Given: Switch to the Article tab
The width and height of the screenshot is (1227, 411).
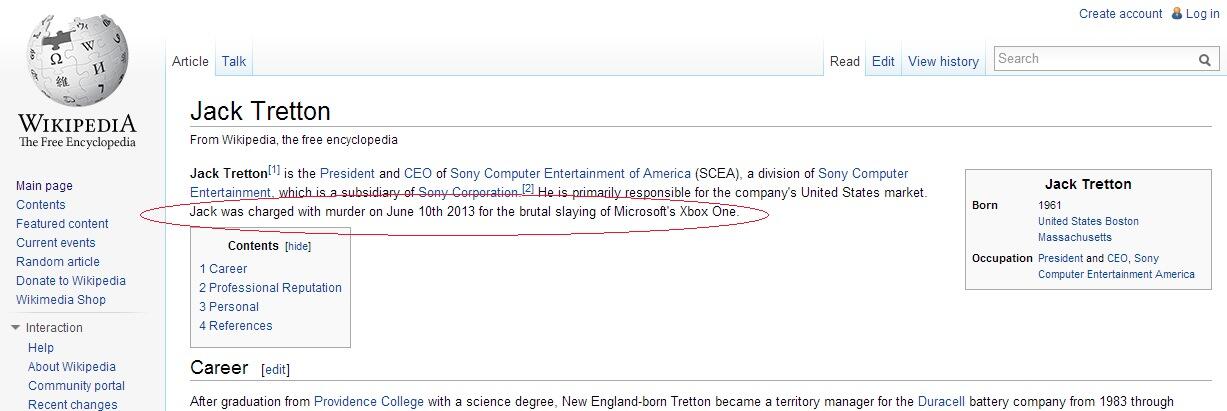Looking at the screenshot, I should 190,61.
